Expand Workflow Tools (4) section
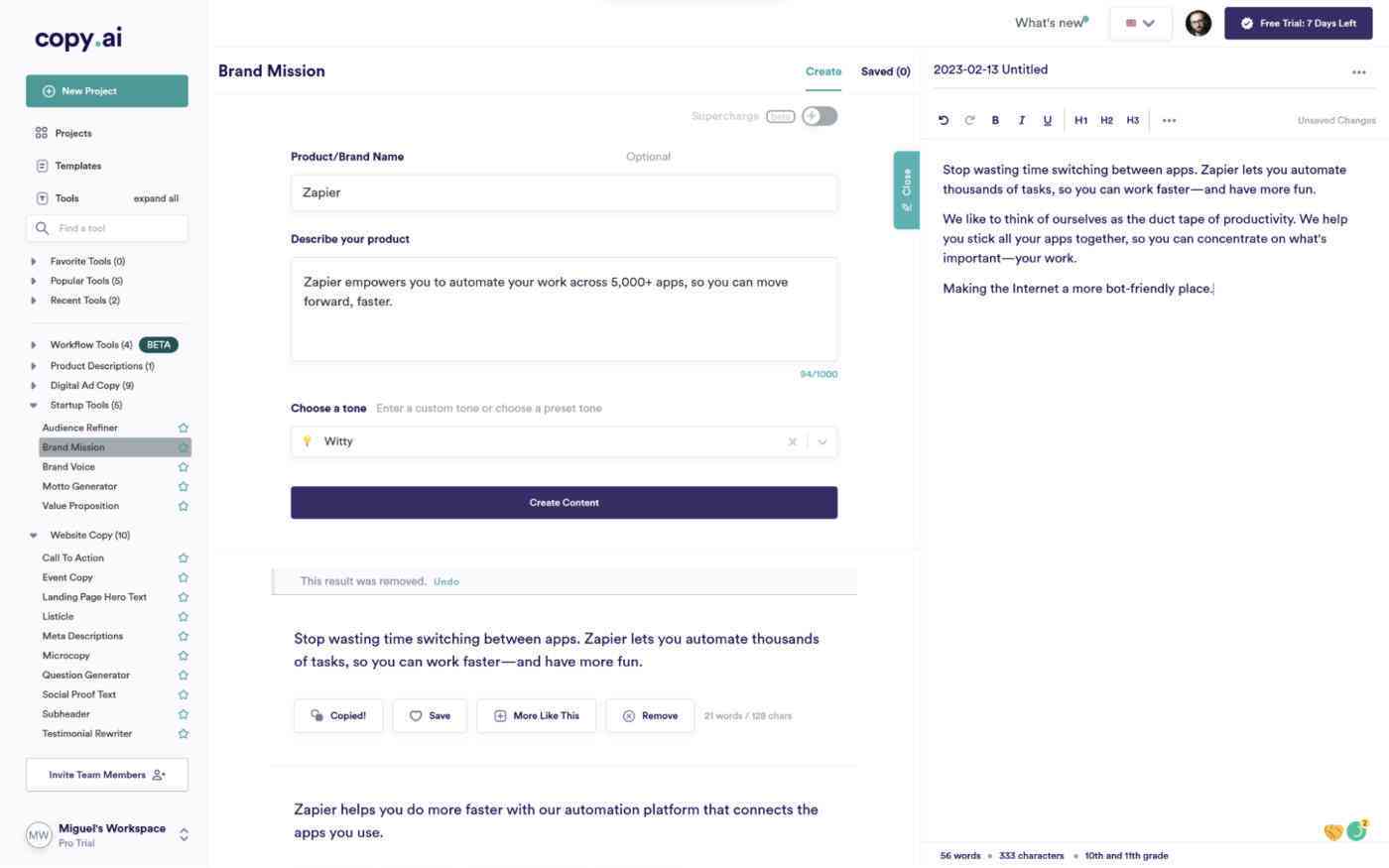Image resolution: width=1389 pixels, height=868 pixels. 34,345
